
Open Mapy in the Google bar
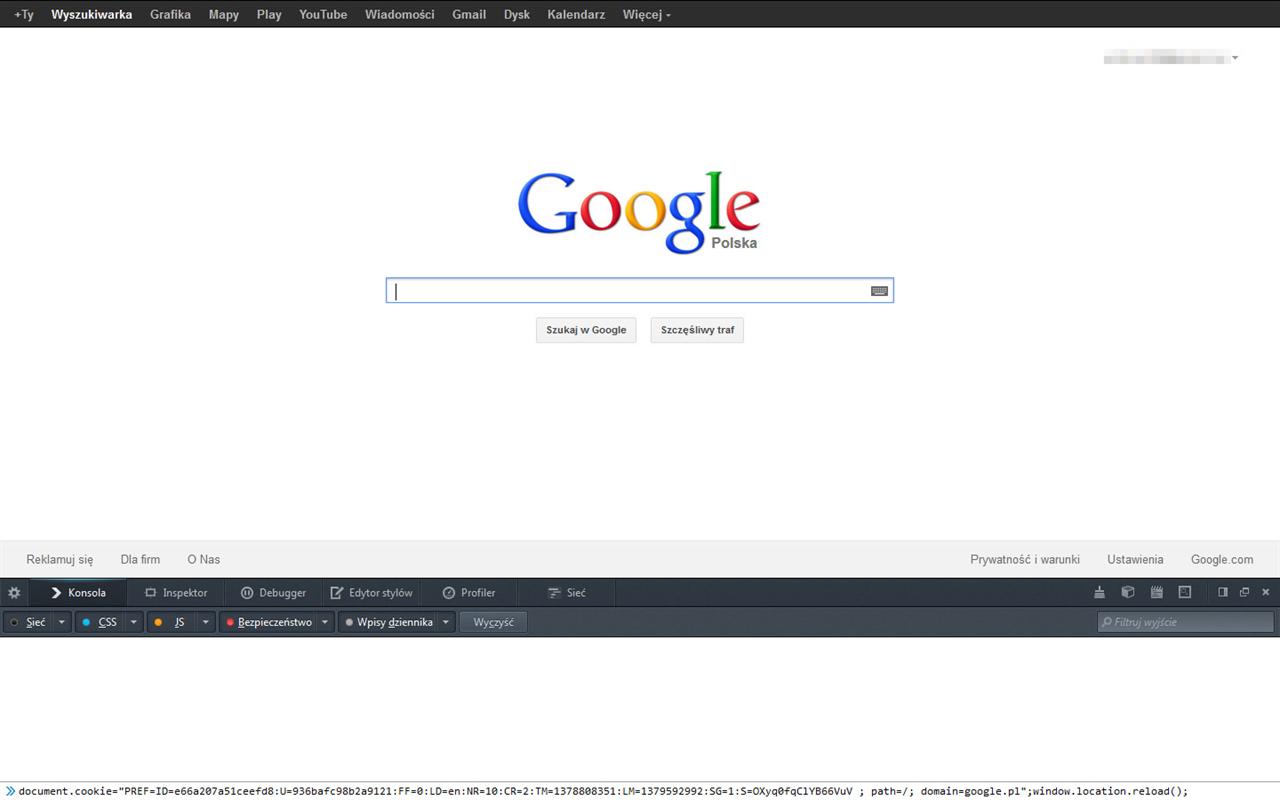pyautogui.click(x=224, y=14)
